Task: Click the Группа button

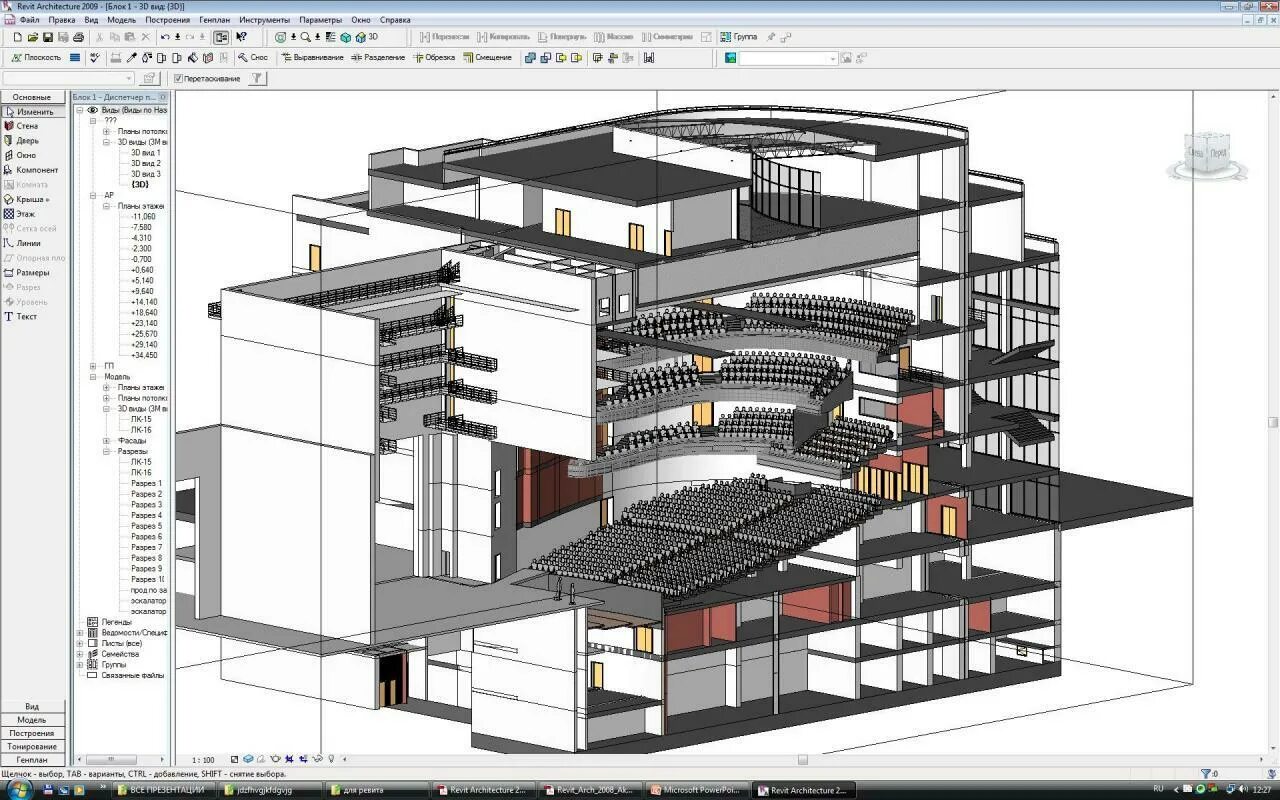Action: pyautogui.click(x=738, y=37)
